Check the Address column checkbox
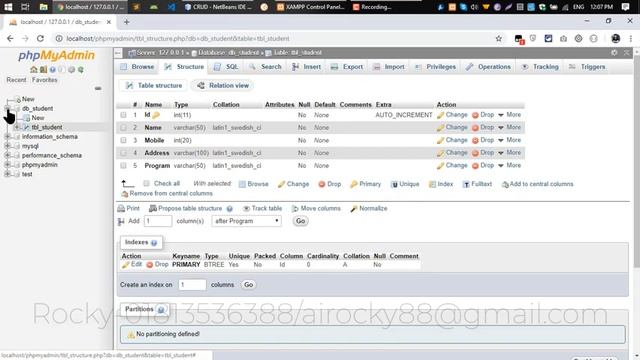This screenshot has height=360, width=640. (123, 153)
